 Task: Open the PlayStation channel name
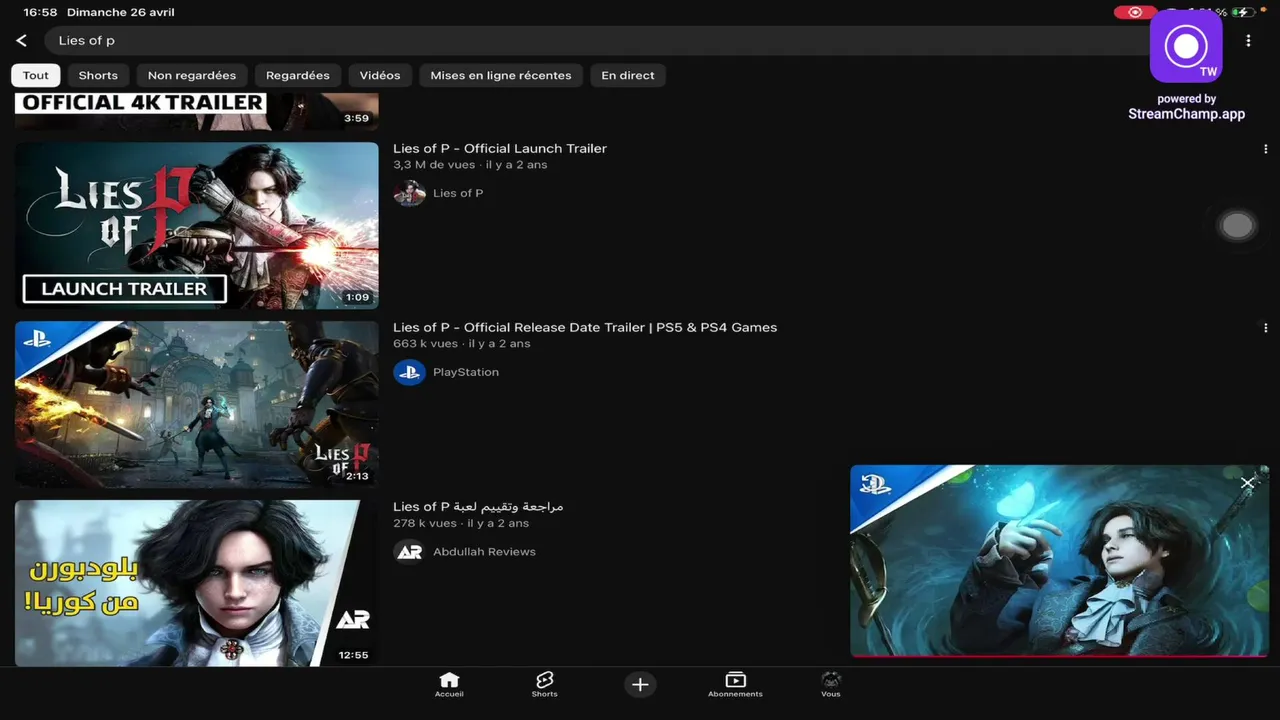pos(466,372)
